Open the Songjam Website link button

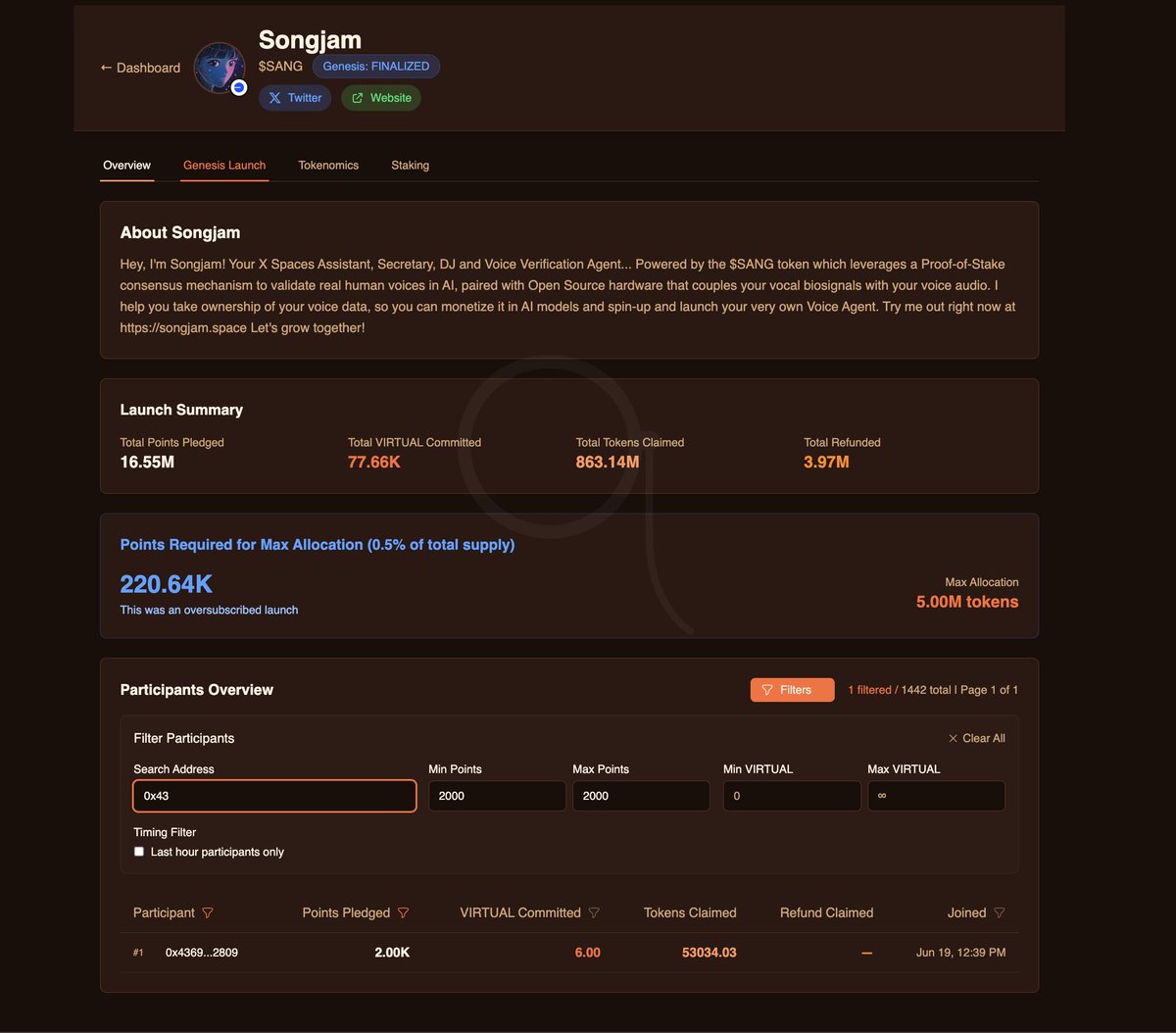tap(381, 98)
